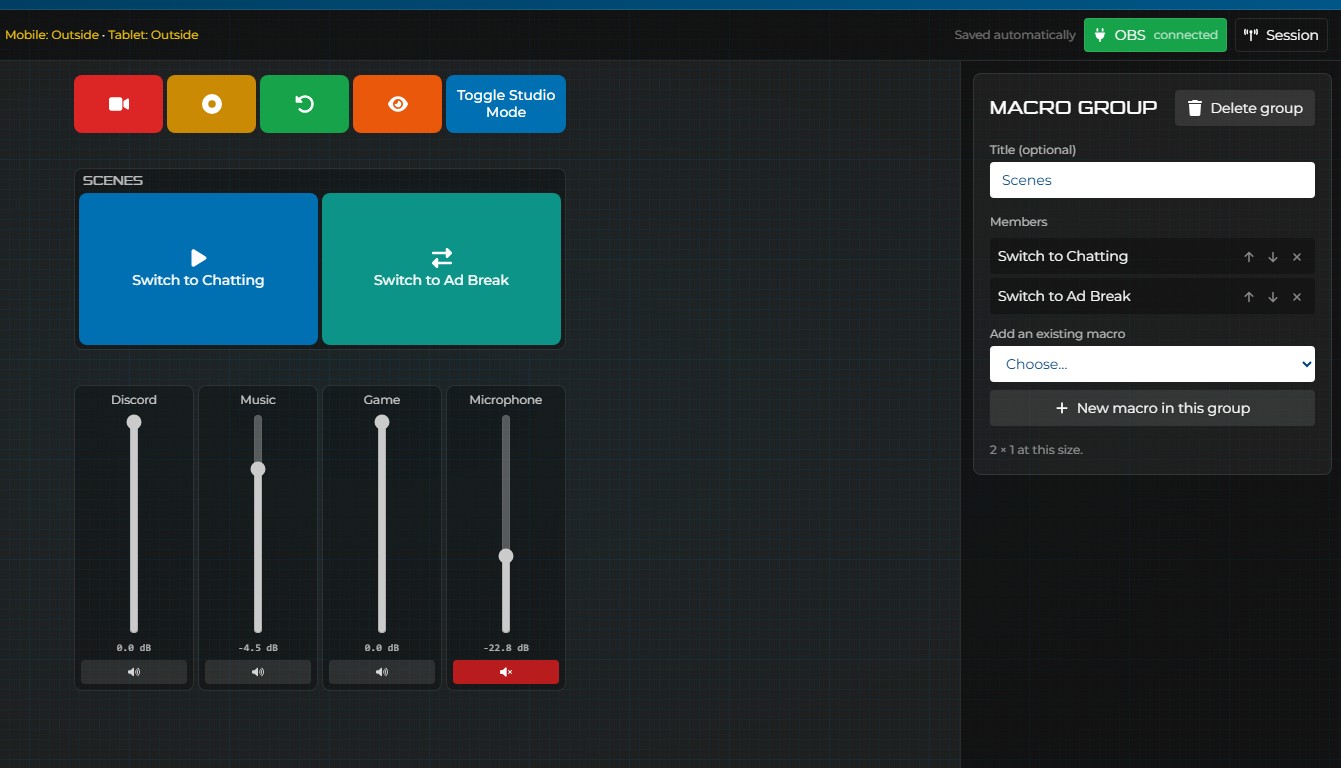Click the Discord volume slider handle
The image size is (1341, 768).
pyautogui.click(x=134, y=422)
